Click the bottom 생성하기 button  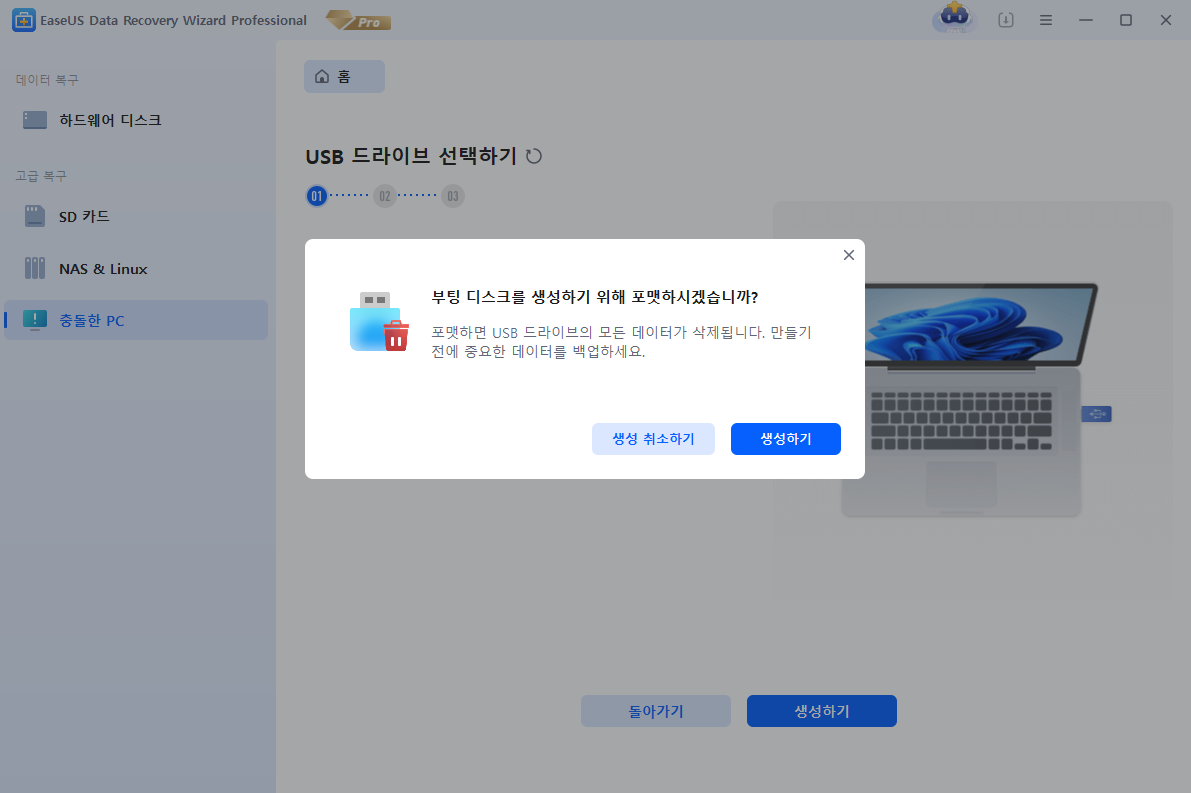pos(822,711)
